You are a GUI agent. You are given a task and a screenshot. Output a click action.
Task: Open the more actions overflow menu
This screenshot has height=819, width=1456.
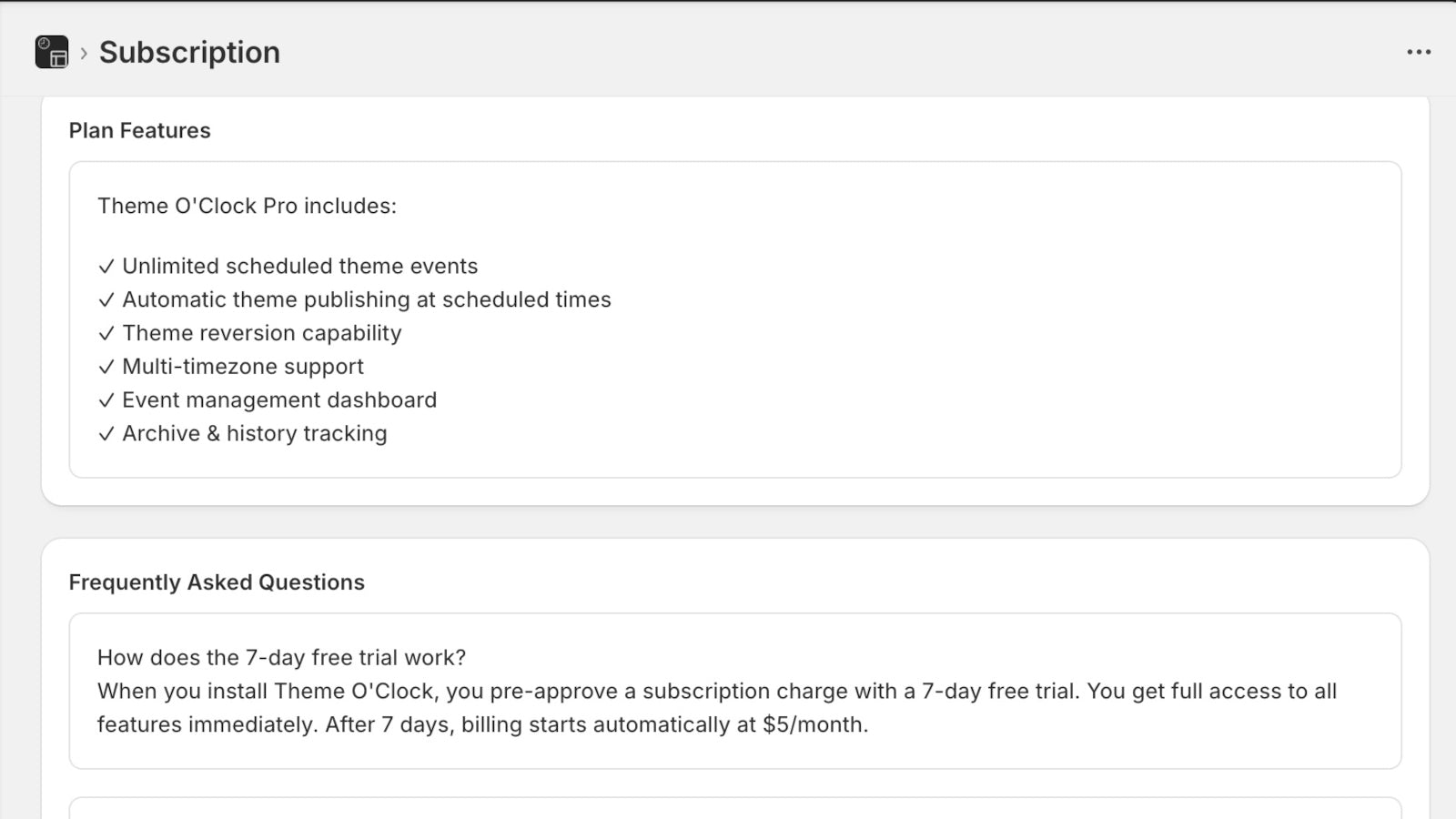[1419, 52]
